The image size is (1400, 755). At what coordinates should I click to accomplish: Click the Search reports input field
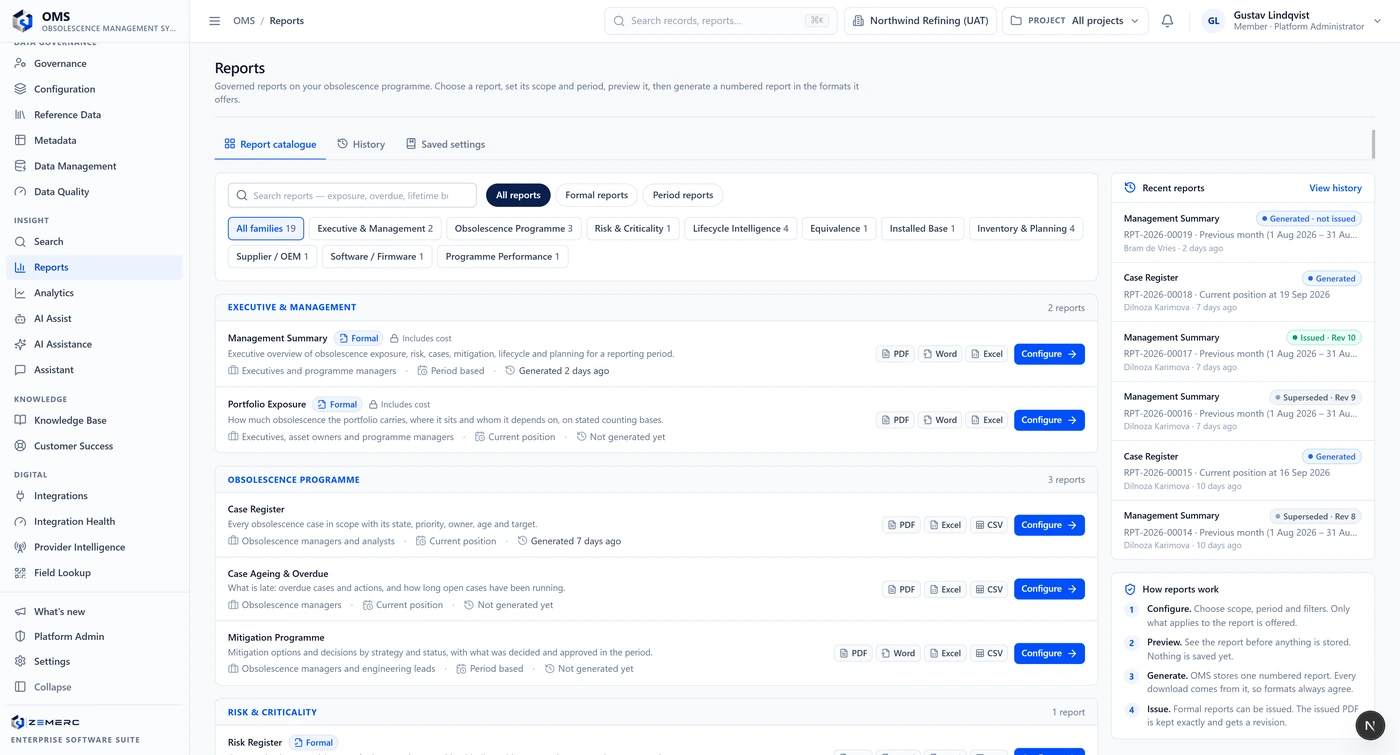point(352,195)
